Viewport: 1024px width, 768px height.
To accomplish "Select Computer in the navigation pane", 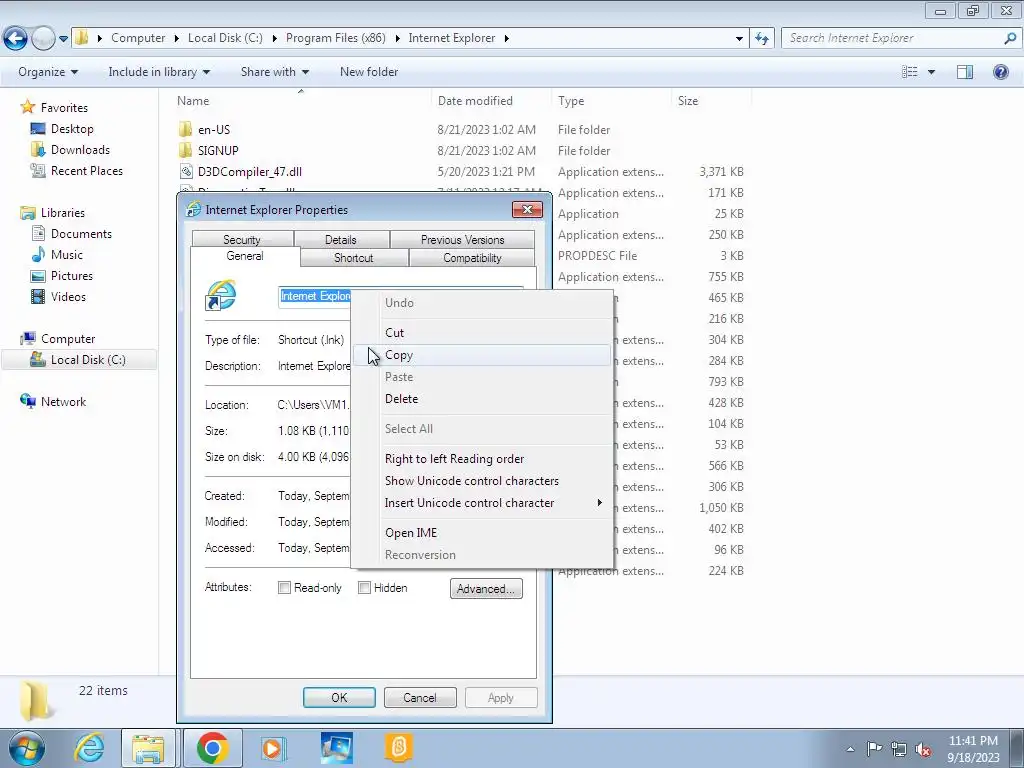I will pos(68,339).
